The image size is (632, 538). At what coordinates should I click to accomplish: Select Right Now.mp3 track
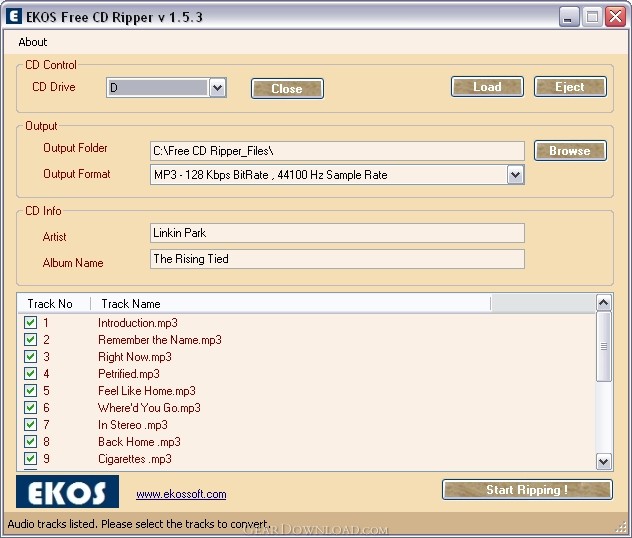(135, 357)
